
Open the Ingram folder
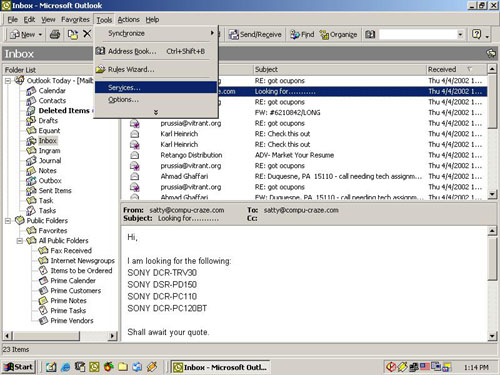(x=49, y=151)
